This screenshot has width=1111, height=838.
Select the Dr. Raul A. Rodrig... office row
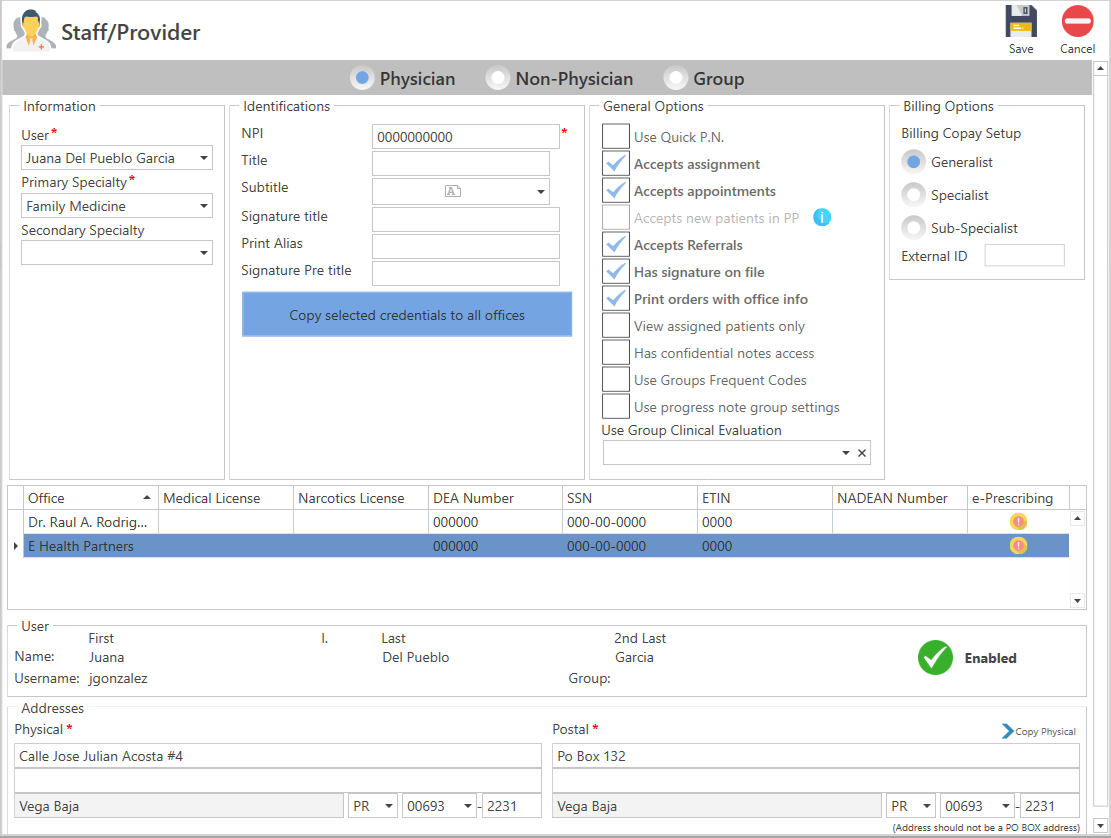click(546, 522)
